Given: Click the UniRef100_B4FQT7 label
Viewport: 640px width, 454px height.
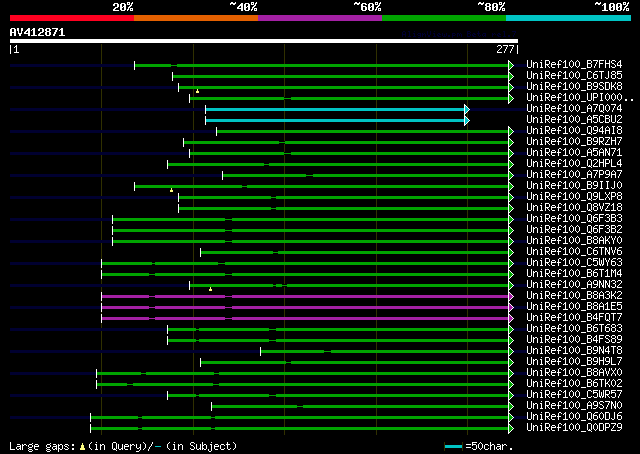Looking at the screenshot, I should [574, 318].
